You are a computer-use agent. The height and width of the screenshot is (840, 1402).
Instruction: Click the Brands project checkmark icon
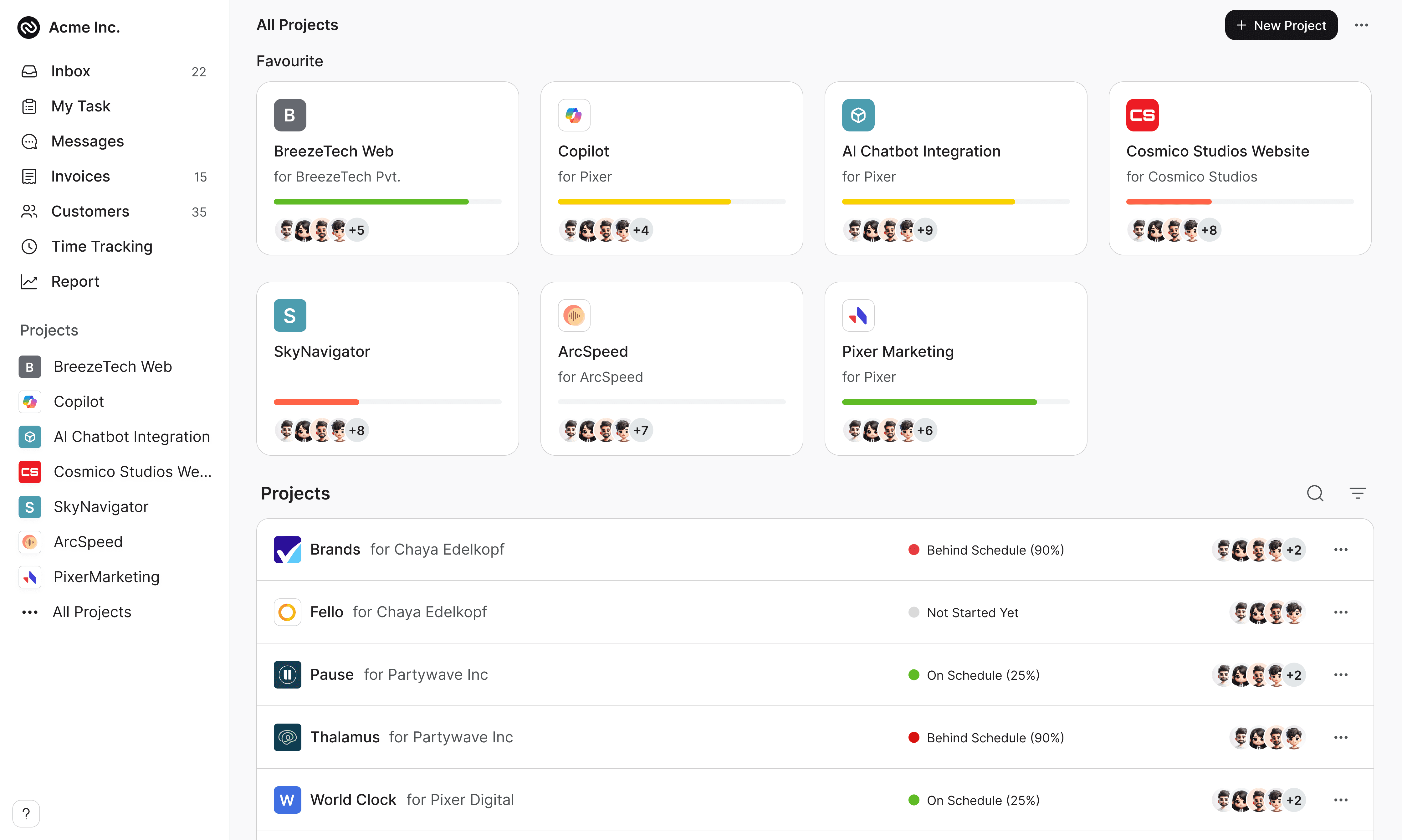point(288,550)
